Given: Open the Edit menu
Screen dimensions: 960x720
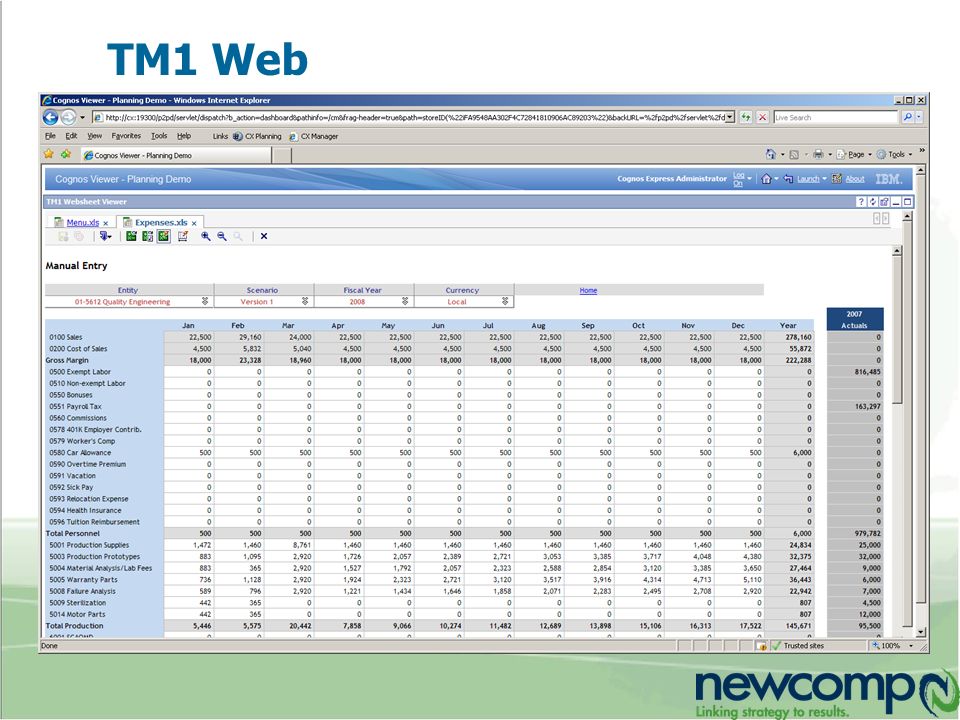Looking at the screenshot, I should (71, 136).
